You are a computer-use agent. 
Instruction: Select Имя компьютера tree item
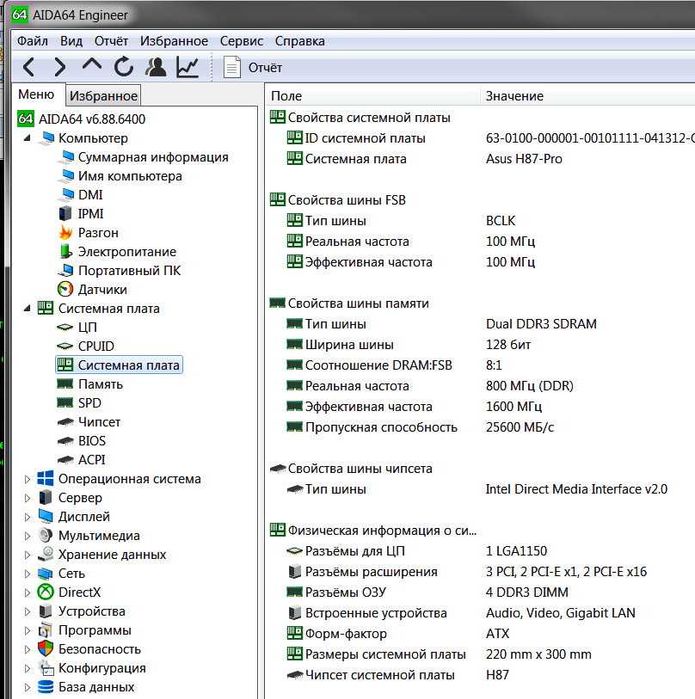(130, 176)
